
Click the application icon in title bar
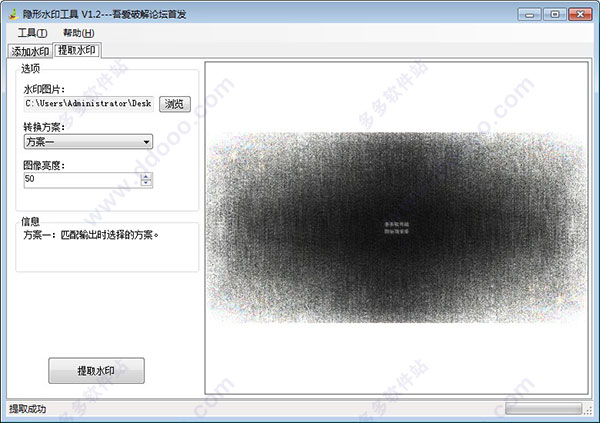click(14, 15)
